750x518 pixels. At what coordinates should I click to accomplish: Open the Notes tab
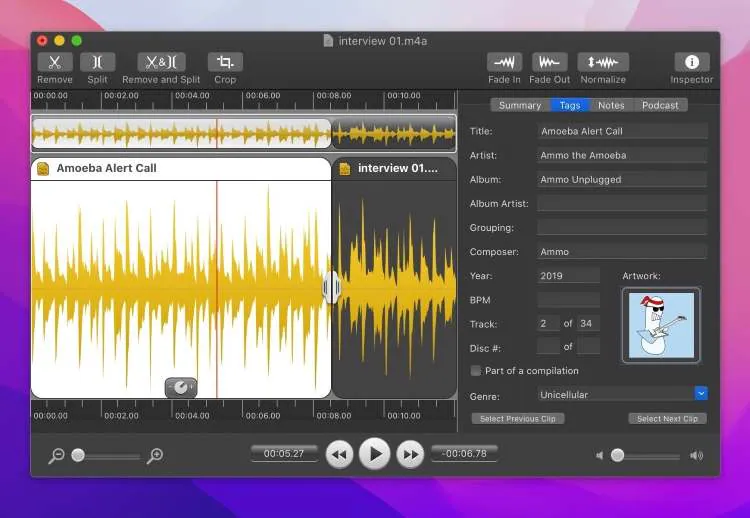coord(611,105)
